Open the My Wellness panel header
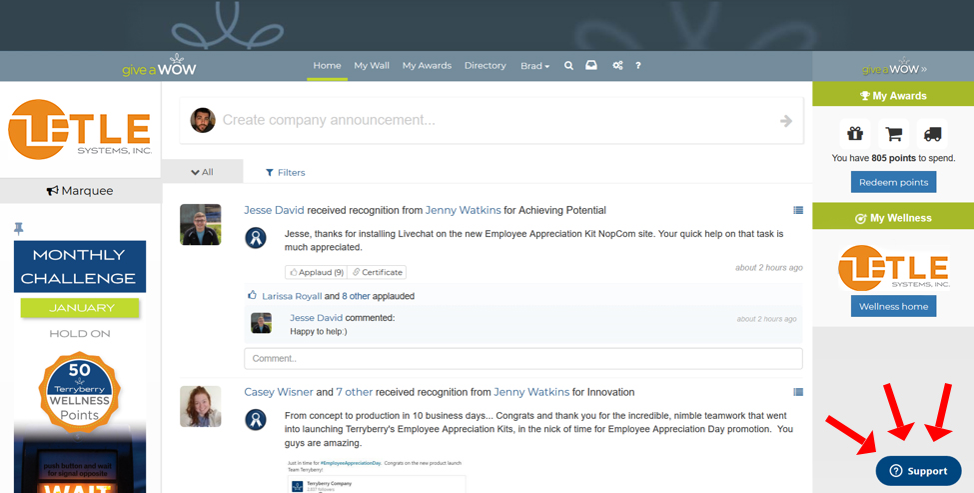The width and height of the screenshot is (974, 493). (893, 217)
